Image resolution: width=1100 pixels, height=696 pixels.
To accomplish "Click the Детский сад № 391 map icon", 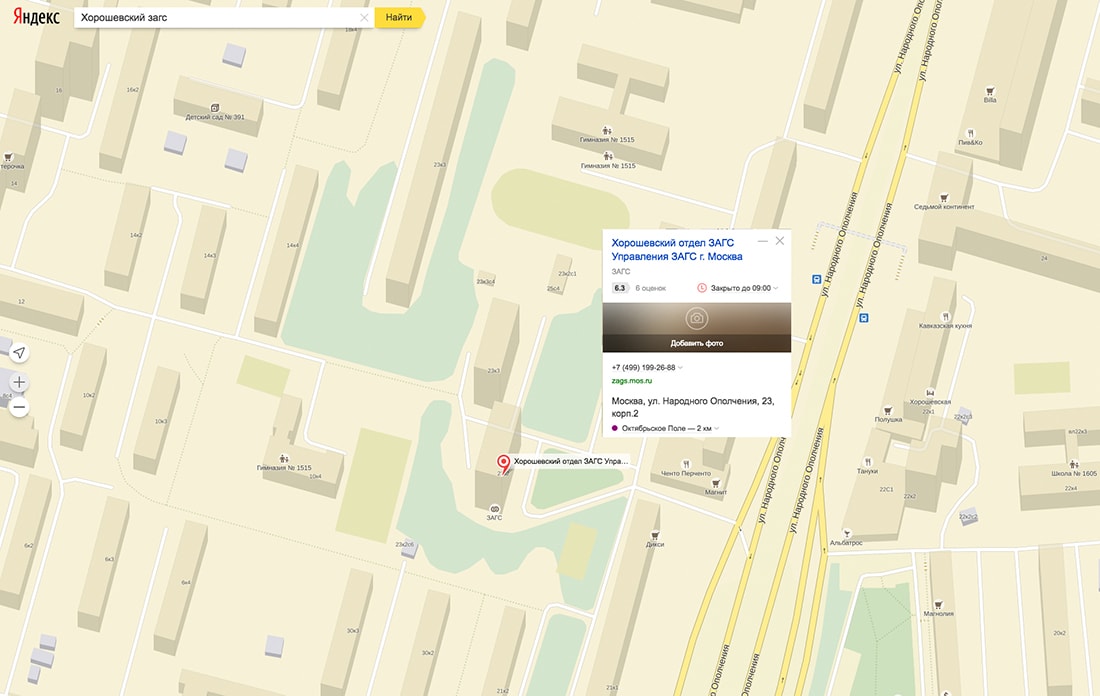I will (215, 107).
